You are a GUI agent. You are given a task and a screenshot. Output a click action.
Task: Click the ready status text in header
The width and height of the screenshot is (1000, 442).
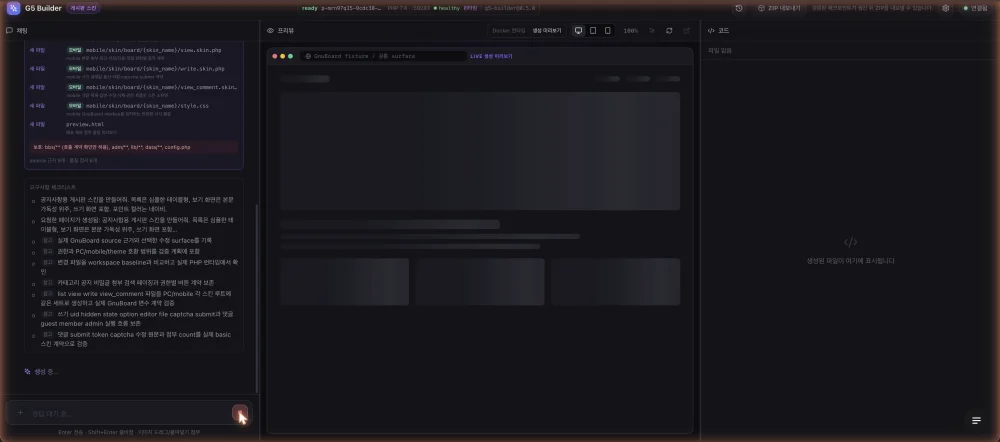(309, 8)
